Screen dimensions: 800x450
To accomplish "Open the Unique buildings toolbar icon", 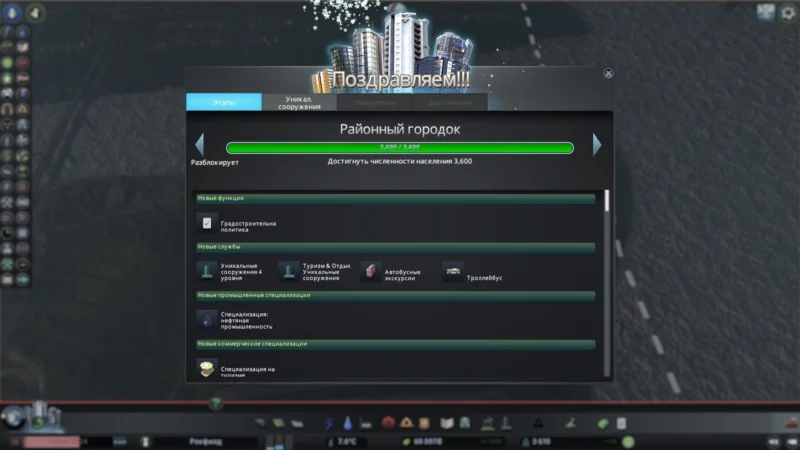I will tap(506, 423).
